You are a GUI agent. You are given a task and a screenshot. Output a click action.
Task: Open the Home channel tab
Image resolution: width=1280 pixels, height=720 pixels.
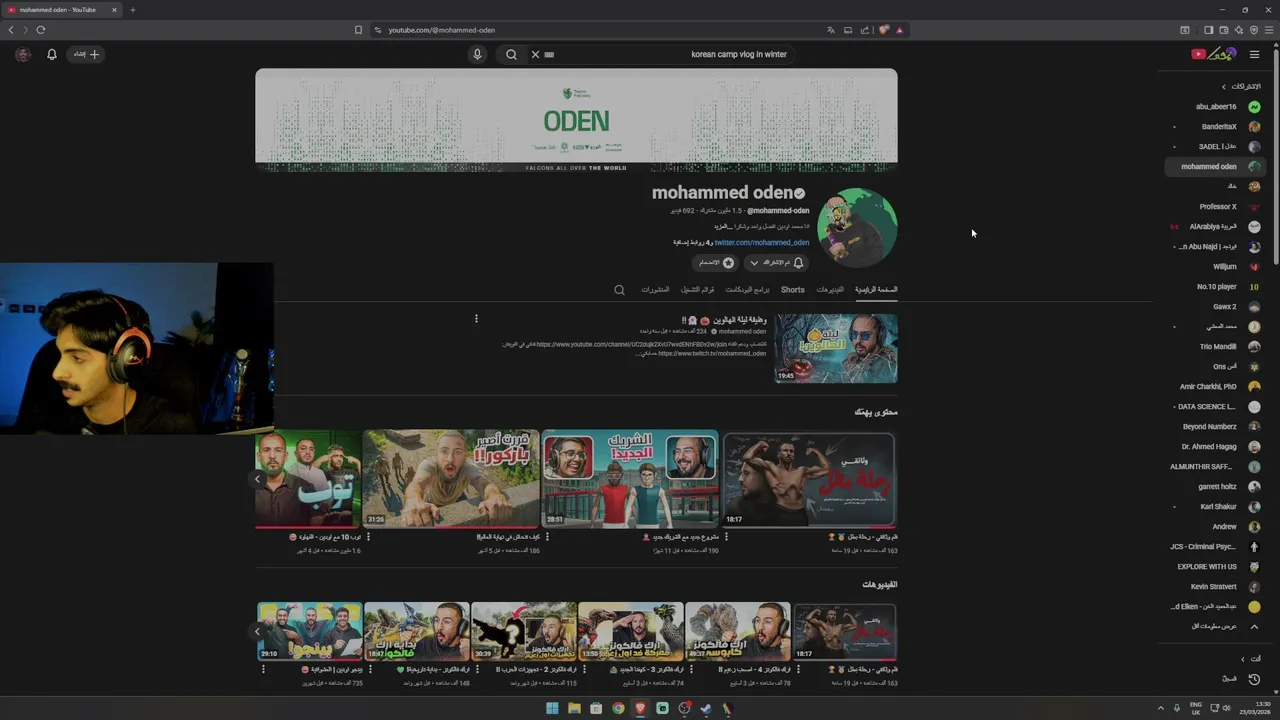876,289
